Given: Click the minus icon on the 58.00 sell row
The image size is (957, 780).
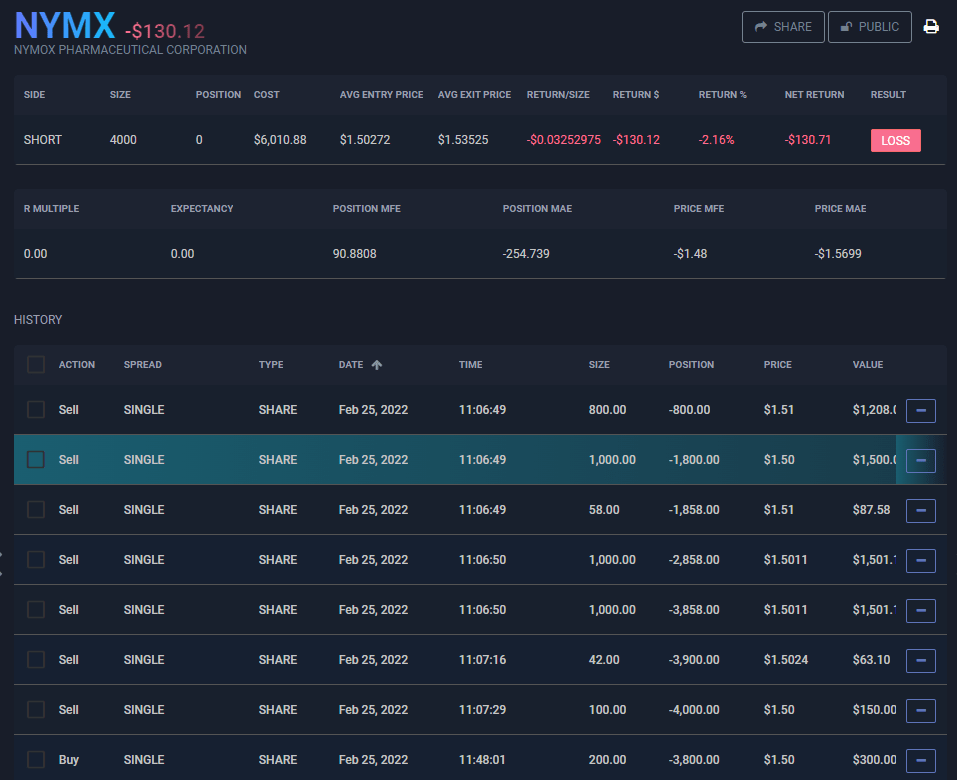Looking at the screenshot, I should 920,510.
